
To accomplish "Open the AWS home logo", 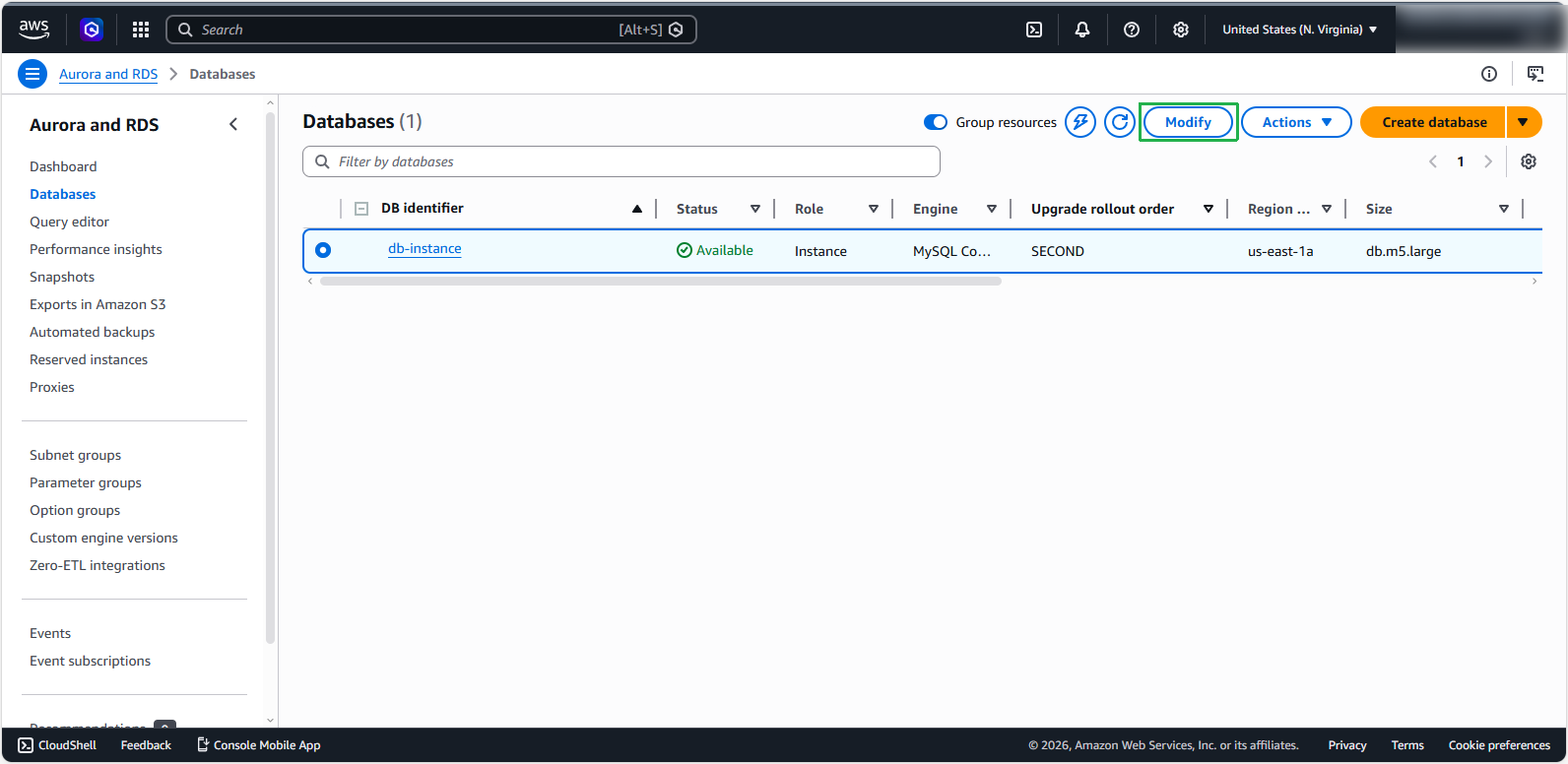I will (x=33, y=30).
